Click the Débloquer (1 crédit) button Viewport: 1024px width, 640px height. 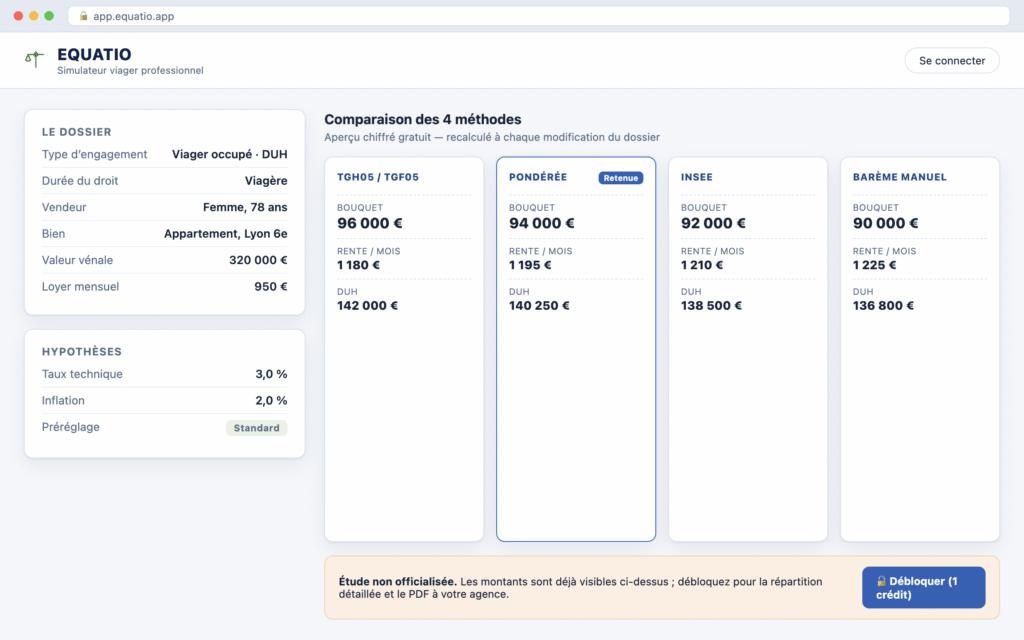point(923,588)
